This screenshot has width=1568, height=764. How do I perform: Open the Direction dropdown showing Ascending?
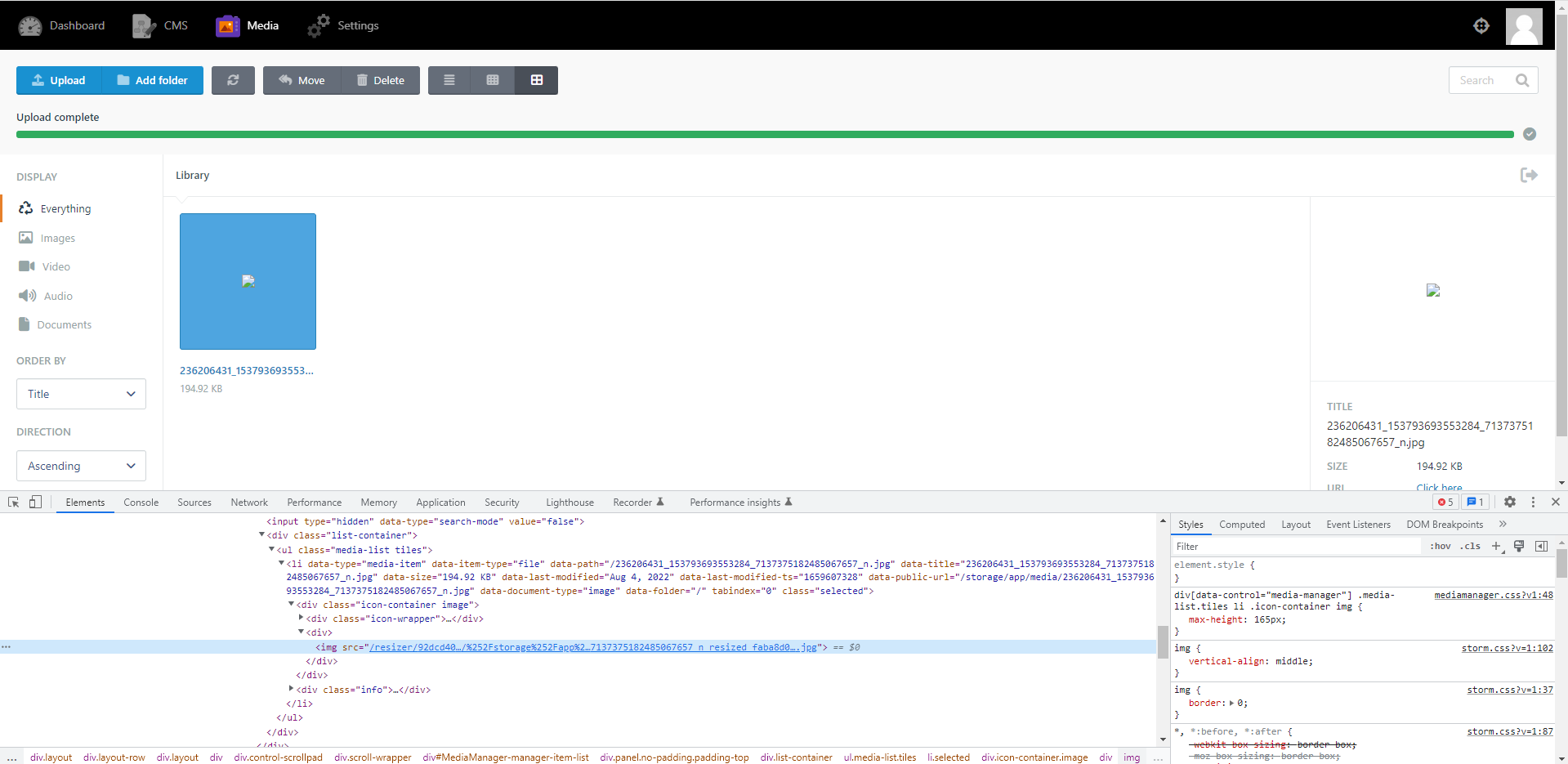80,466
